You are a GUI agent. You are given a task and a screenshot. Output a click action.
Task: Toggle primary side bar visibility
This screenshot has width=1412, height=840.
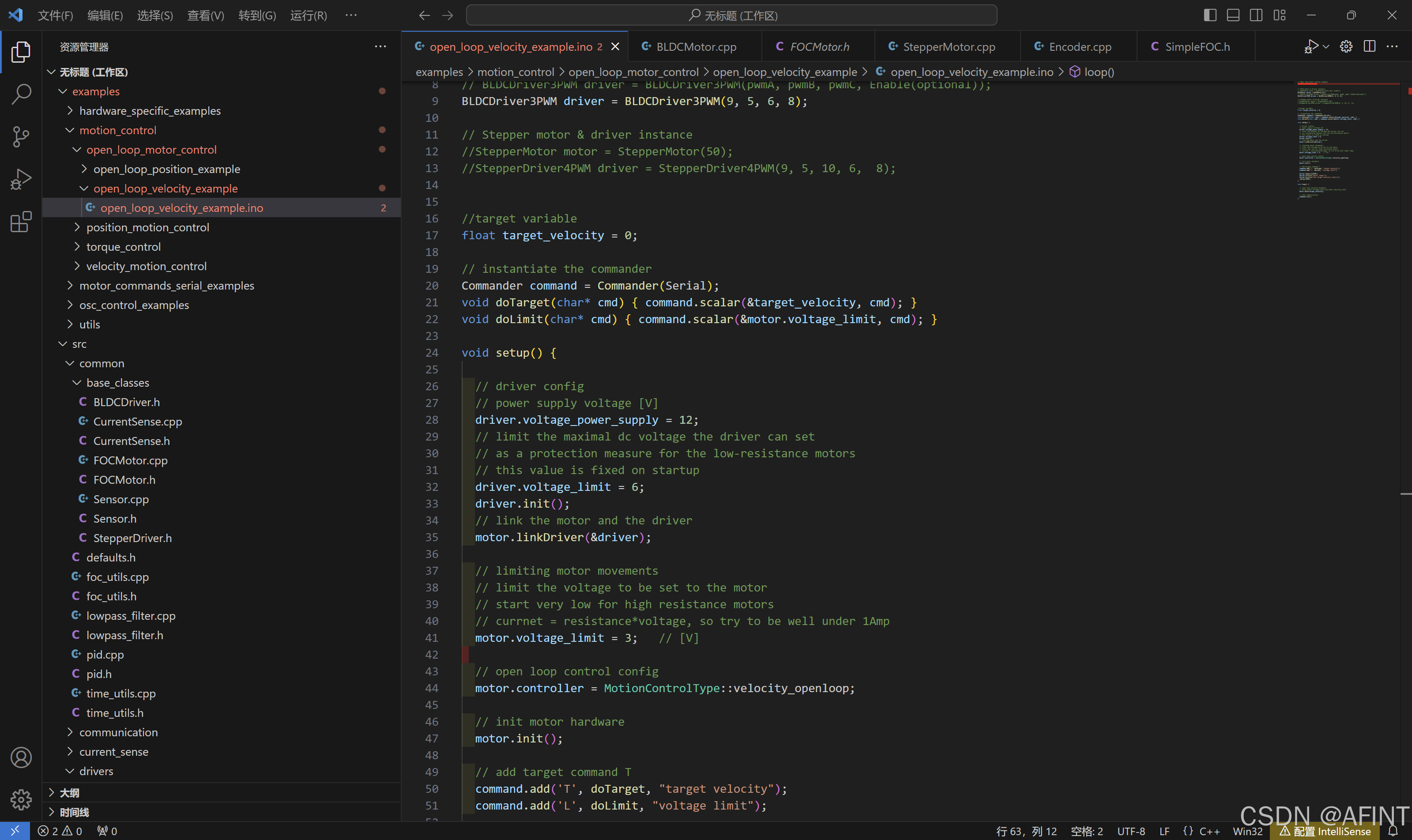coord(1210,15)
